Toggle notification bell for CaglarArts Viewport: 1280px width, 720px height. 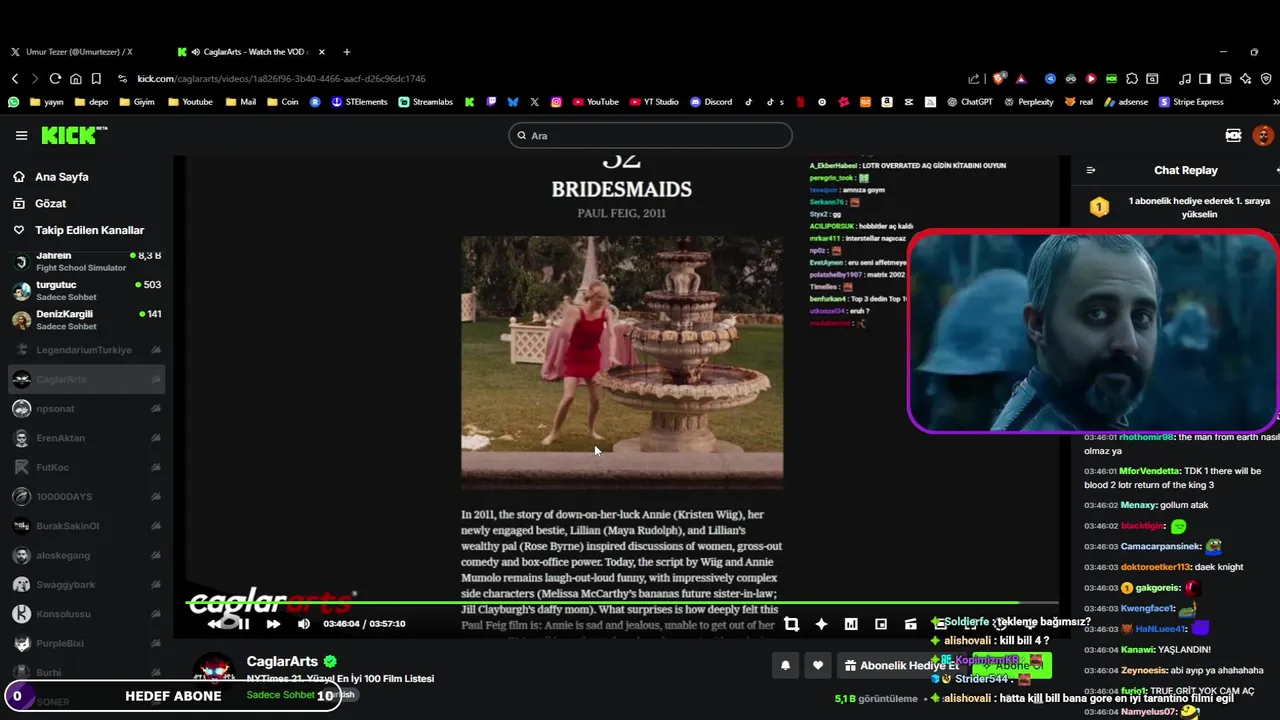coord(786,665)
